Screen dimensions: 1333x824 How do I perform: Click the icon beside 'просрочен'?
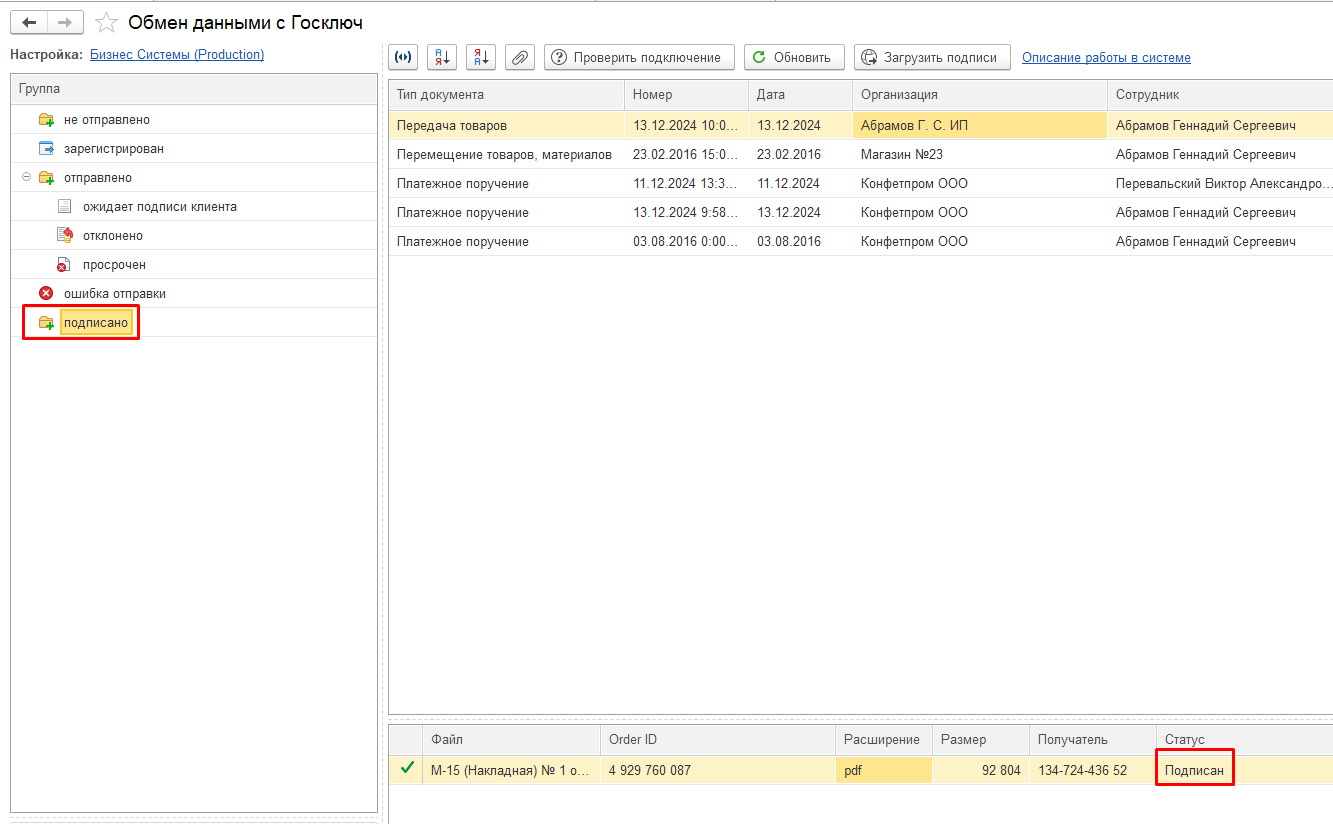pyautogui.click(x=65, y=265)
